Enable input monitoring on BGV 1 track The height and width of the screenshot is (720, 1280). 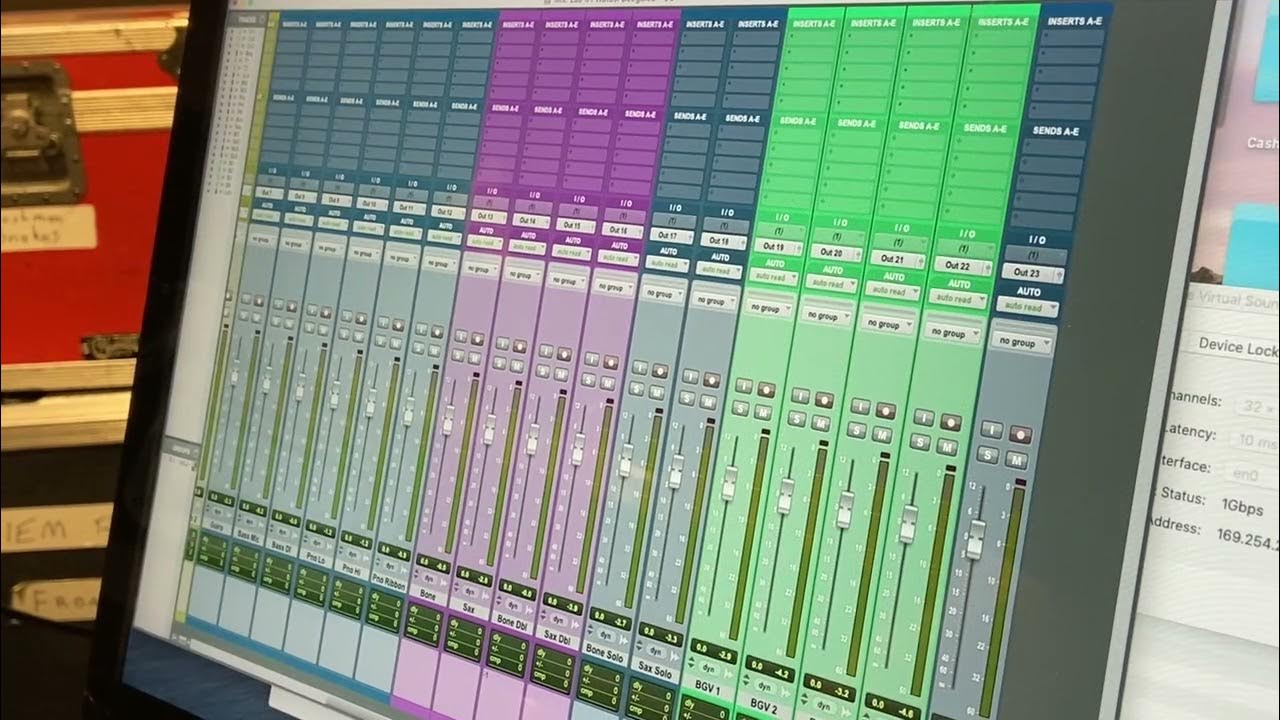click(x=743, y=385)
